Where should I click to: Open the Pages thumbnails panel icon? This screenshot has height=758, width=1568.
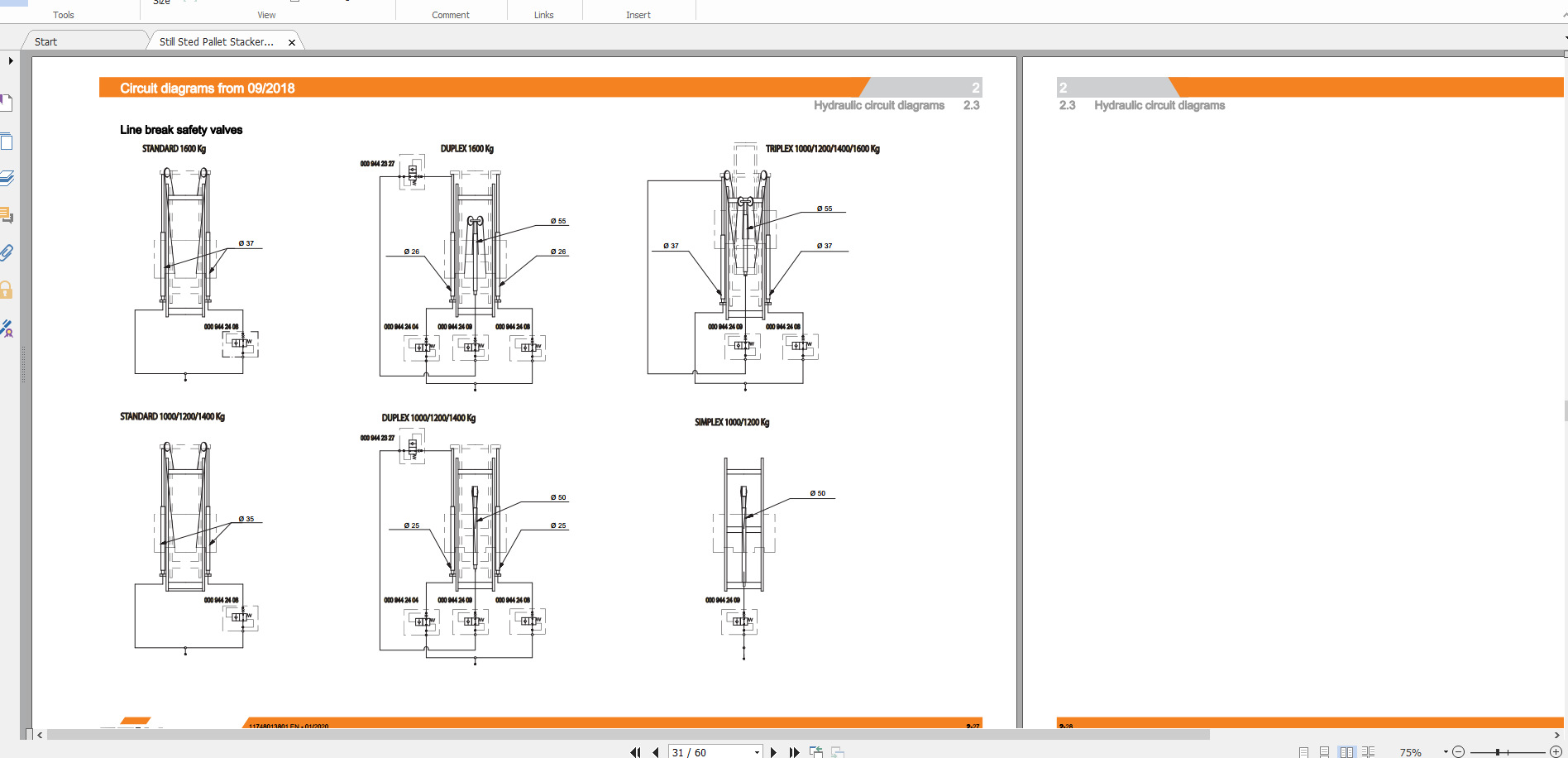[x=6, y=141]
